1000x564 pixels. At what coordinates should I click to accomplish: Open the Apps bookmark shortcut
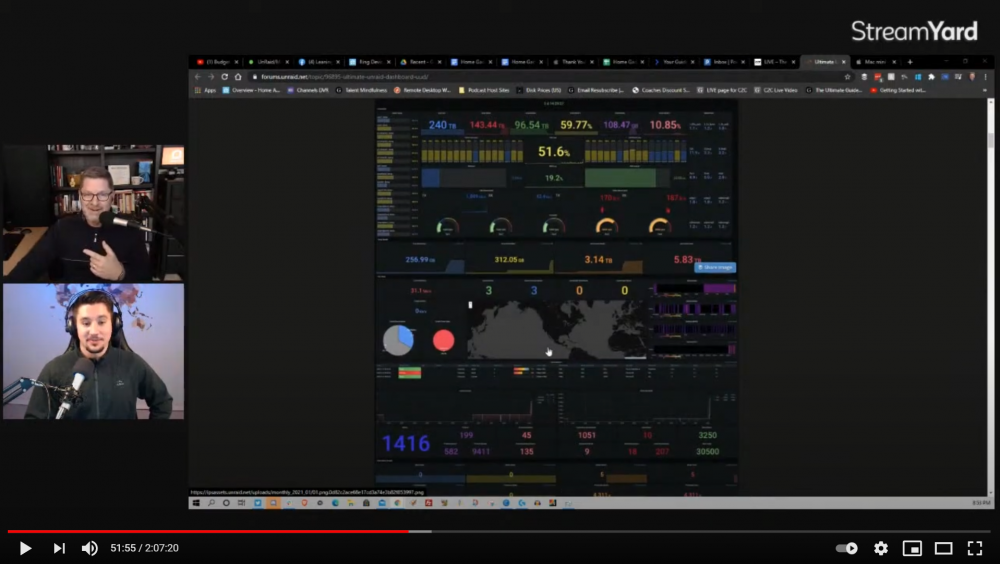tap(205, 90)
